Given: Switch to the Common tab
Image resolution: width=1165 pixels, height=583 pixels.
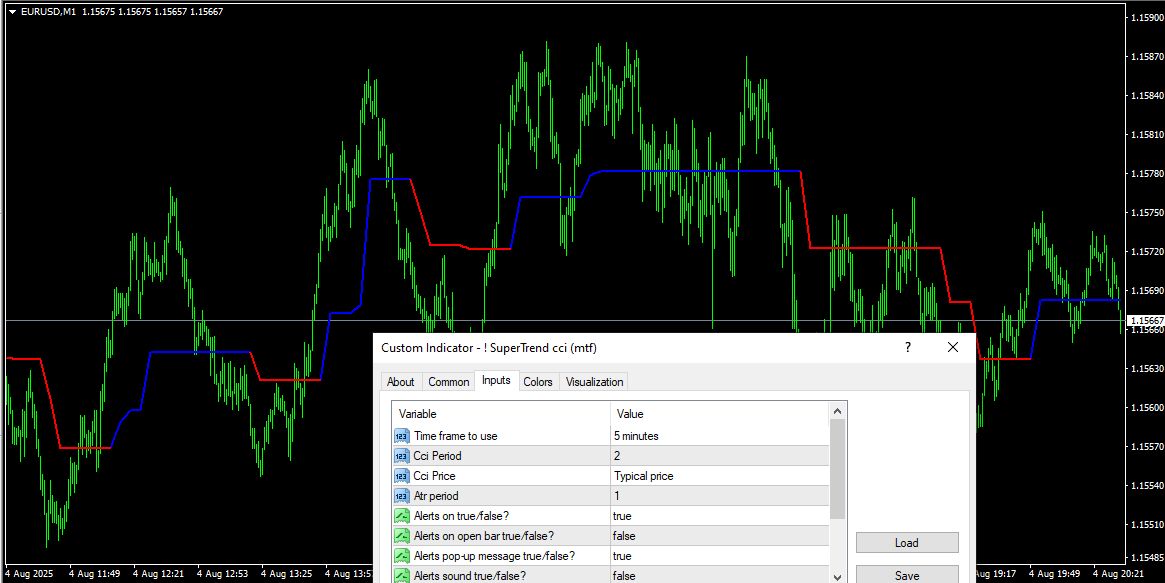Looking at the screenshot, I should tap(449, 382).
